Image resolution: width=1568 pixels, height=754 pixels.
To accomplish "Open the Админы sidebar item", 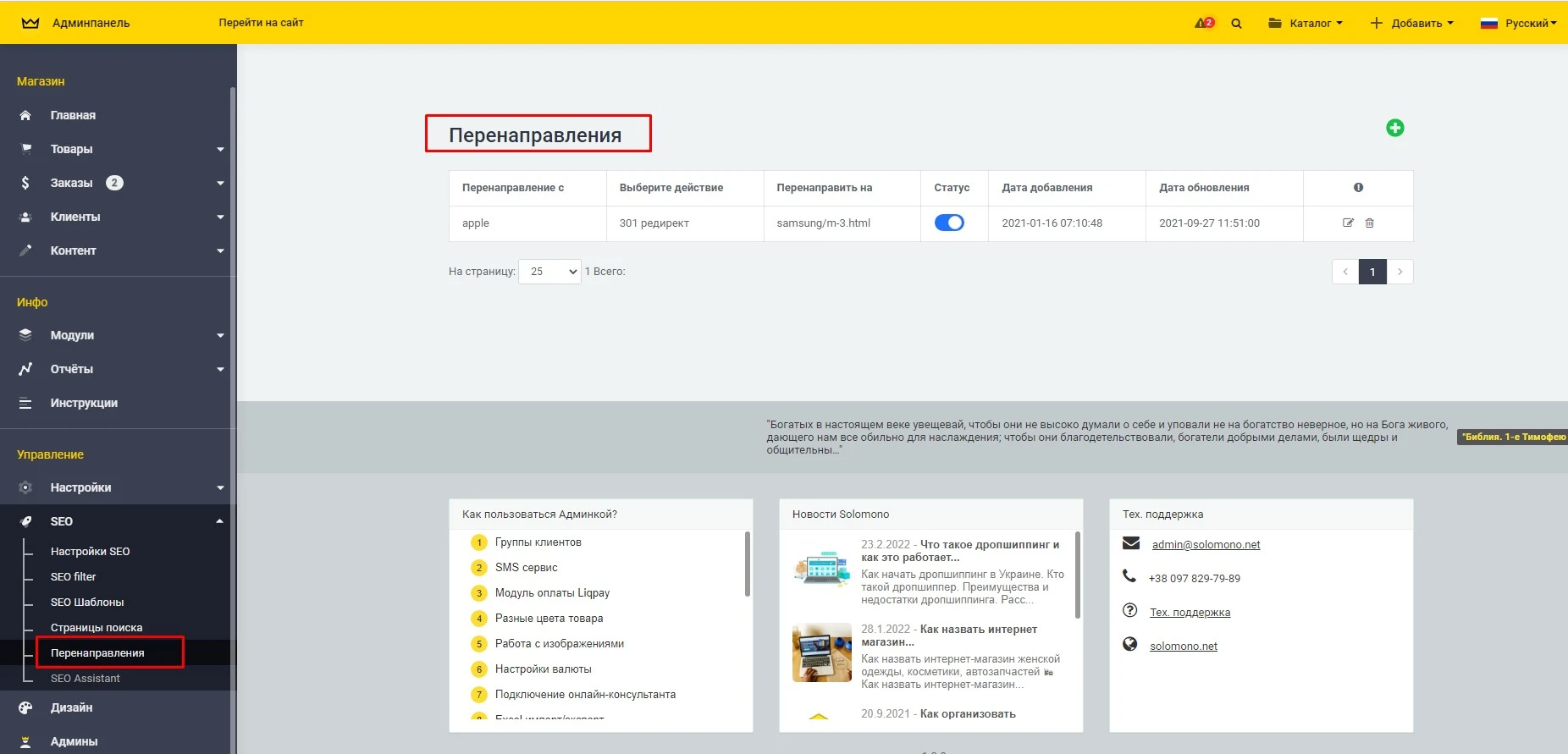I will pyautogui.click(x=74, y=741).
